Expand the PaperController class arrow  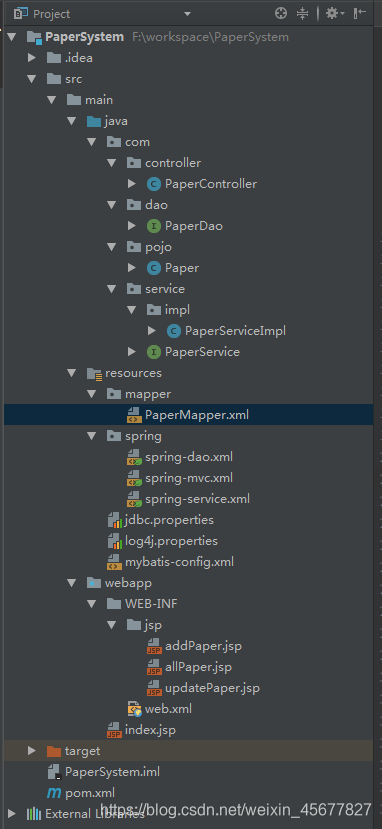[132, 184]
